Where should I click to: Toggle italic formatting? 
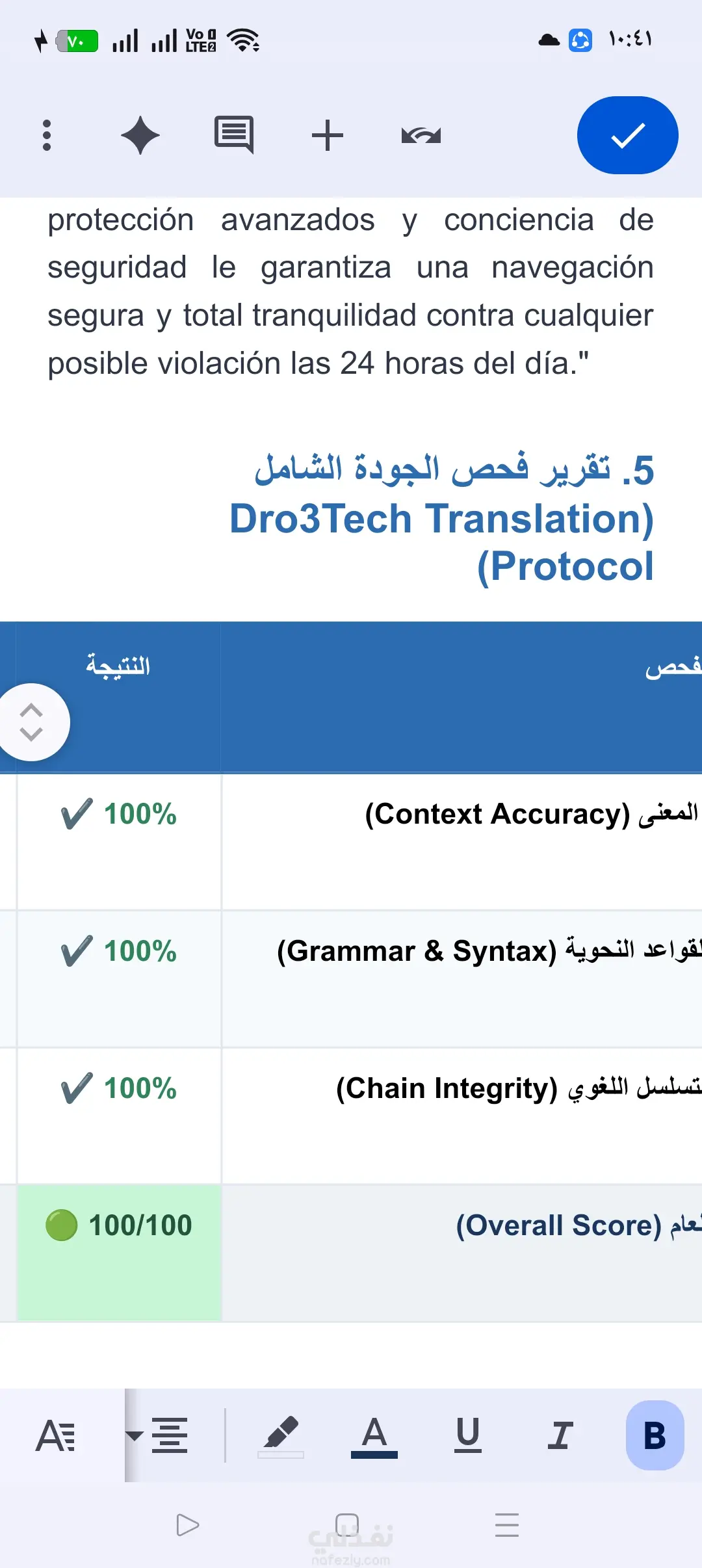(x=560, y=1435)
